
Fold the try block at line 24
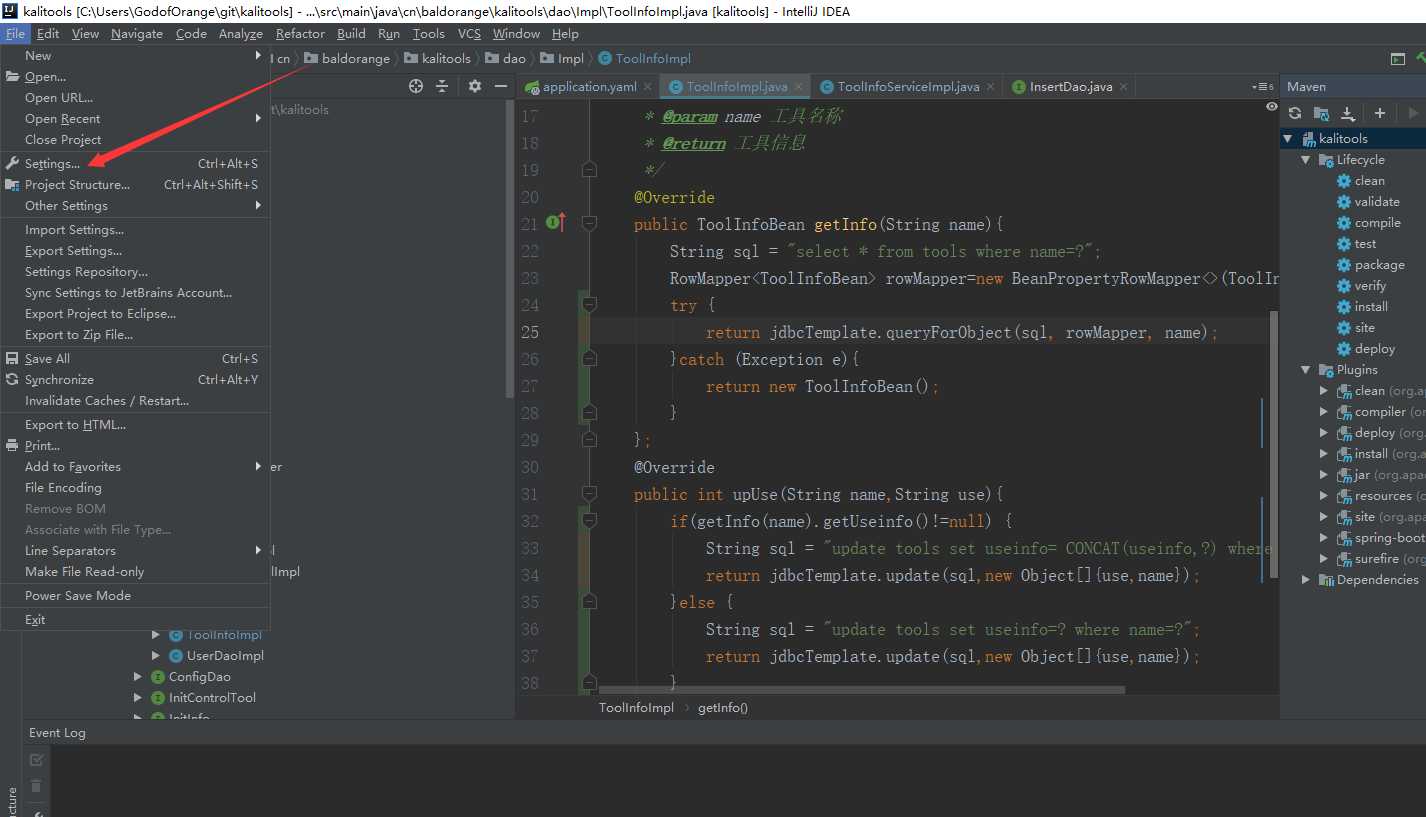tap(589, 304)
